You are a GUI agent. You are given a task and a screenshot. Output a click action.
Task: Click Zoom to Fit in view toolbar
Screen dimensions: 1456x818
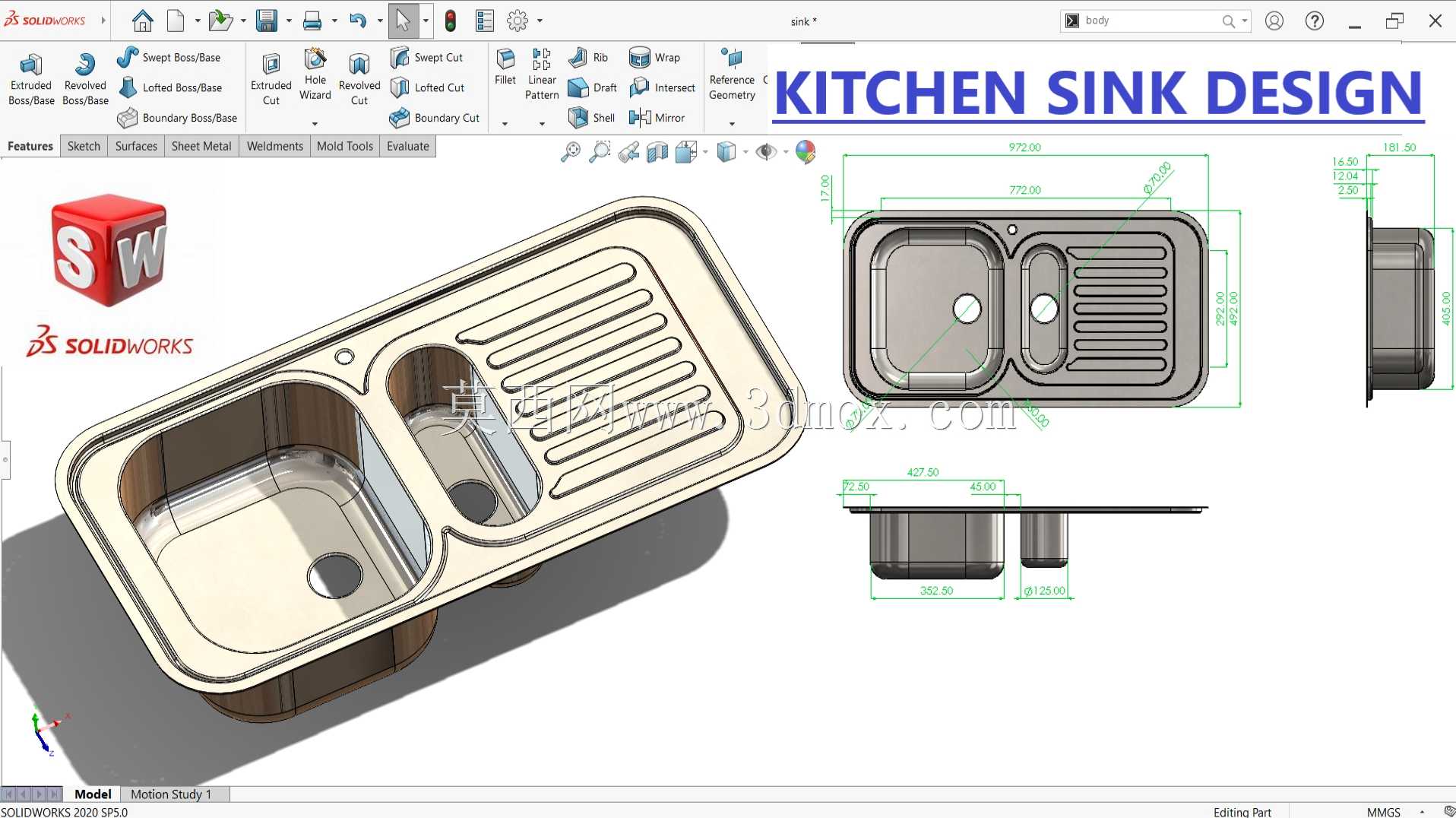[x=570, y=152]
